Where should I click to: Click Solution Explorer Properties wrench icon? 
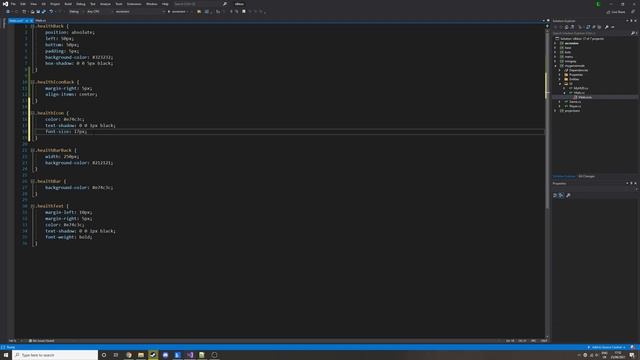[607, 27]
